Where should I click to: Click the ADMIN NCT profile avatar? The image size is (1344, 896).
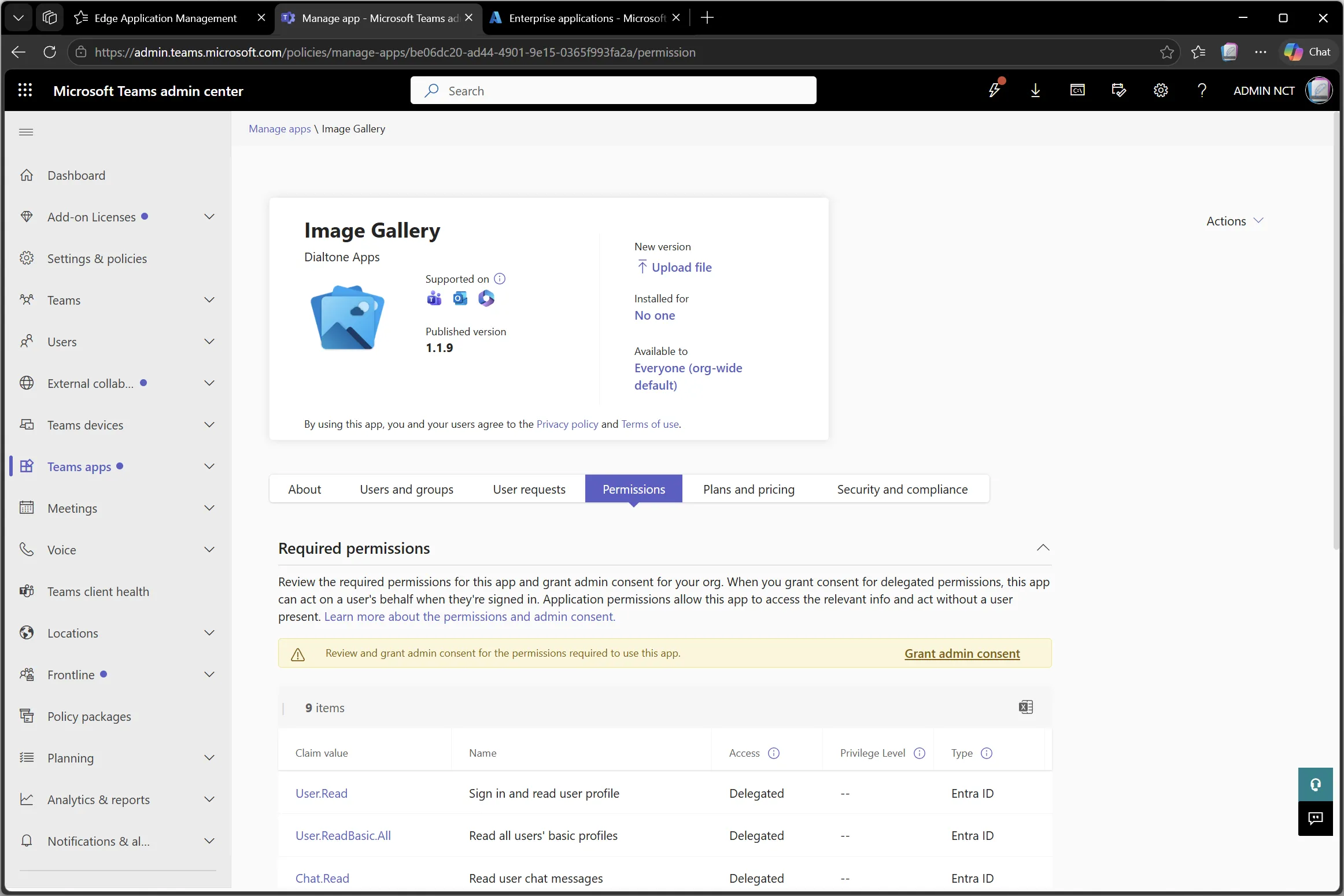[x=1319, y=90]
